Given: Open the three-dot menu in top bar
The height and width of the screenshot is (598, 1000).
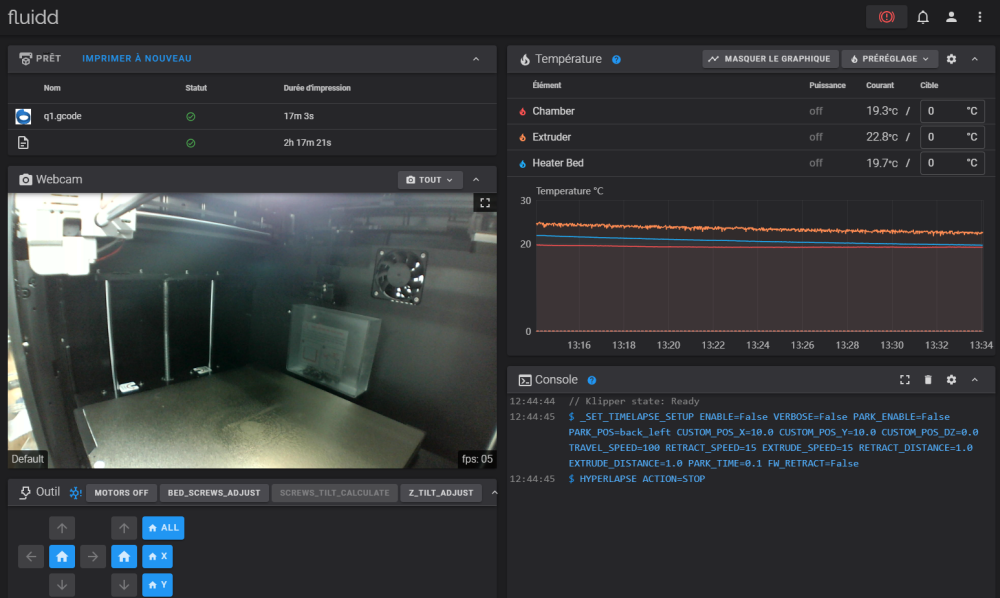Looking at the screenshot, I should tap(979, 17).
